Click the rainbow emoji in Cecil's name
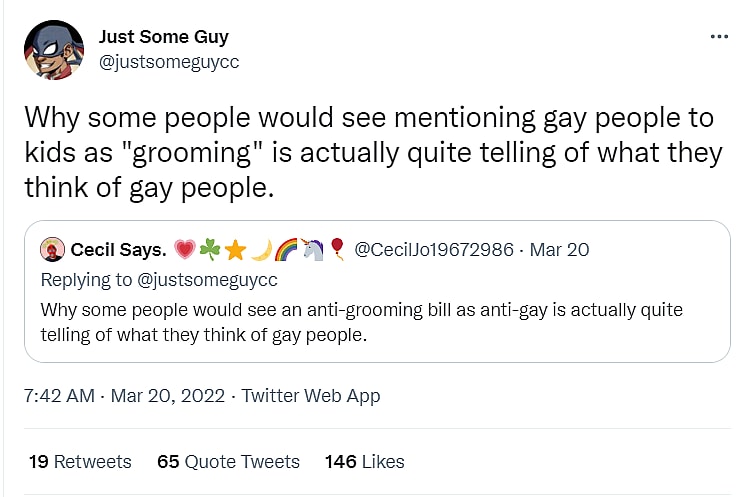The width and height of the screenshot is (750, 497). (286, 249)
